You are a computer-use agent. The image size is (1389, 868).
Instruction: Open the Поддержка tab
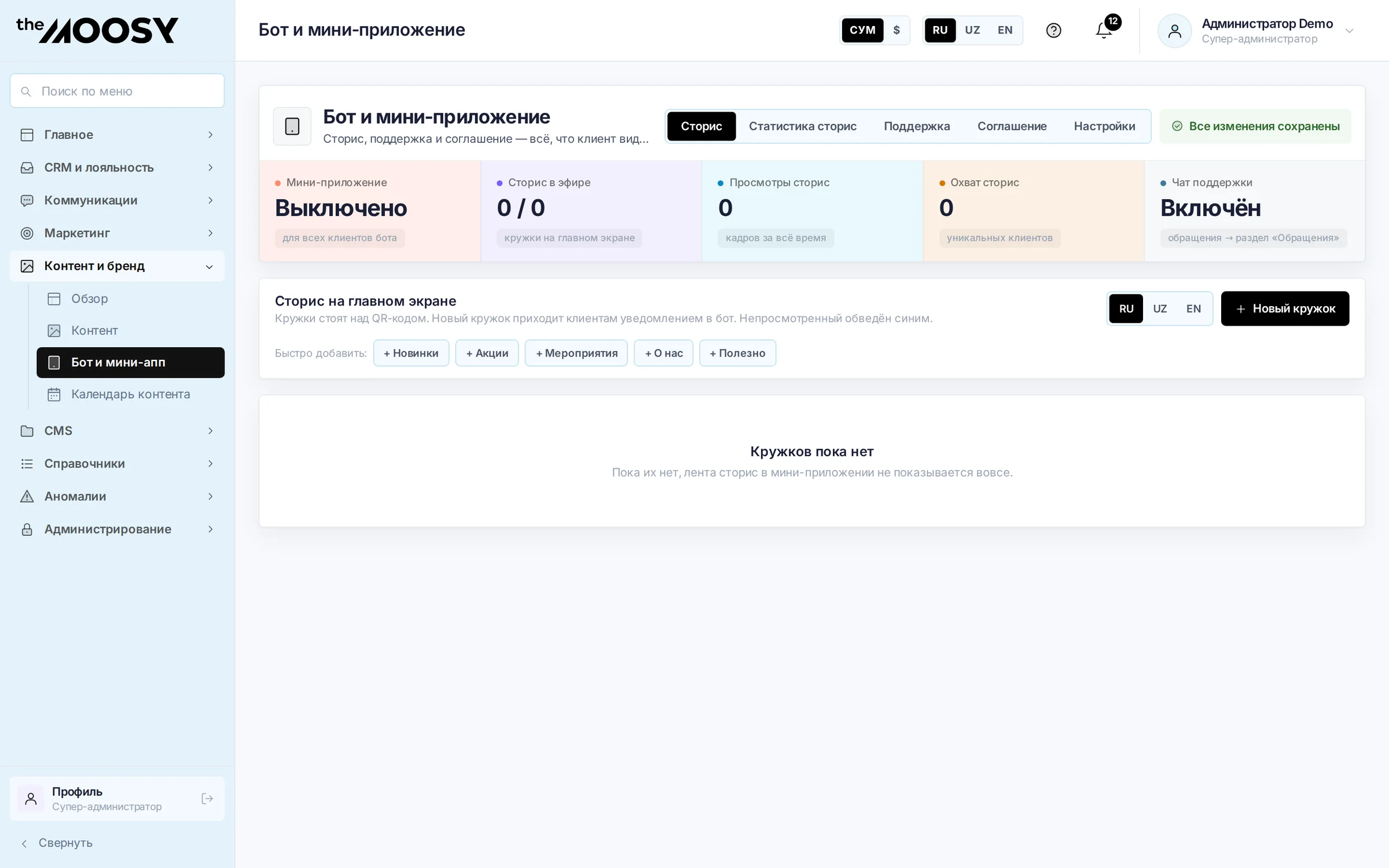pyautogui.click(x=917, y=126)
